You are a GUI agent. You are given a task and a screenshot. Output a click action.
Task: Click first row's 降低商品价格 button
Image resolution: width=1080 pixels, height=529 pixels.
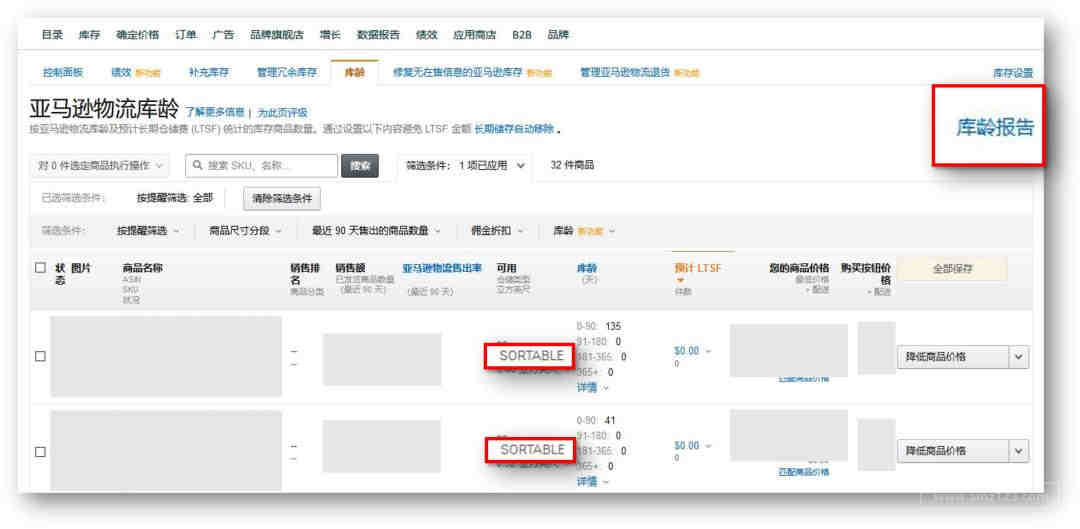coord(953,357)
